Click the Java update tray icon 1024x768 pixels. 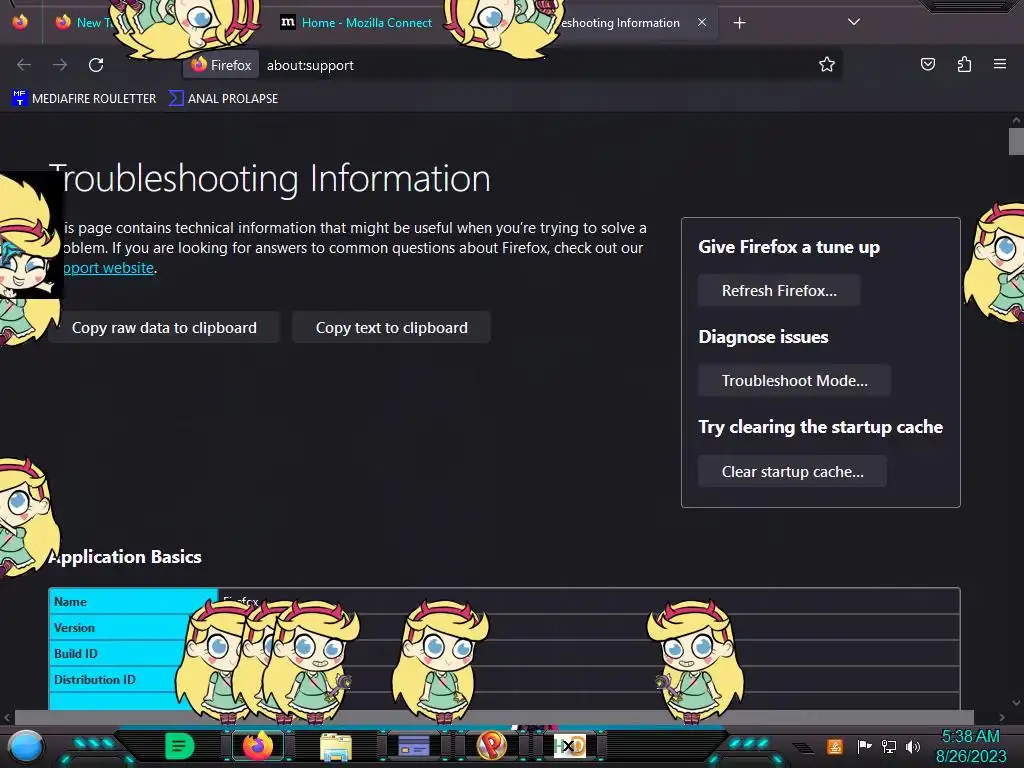(835, 746)
